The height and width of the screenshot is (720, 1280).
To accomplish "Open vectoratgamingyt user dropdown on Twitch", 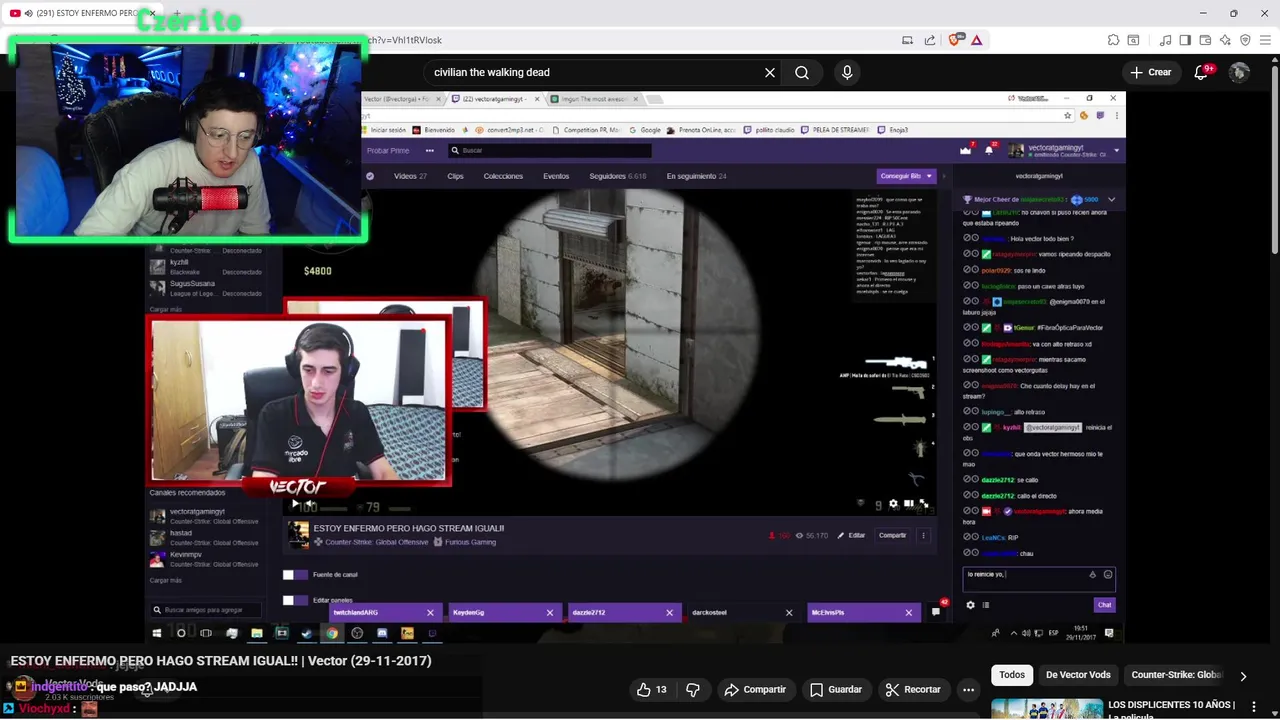I will pyautogui.click(x=1116, y=151).
